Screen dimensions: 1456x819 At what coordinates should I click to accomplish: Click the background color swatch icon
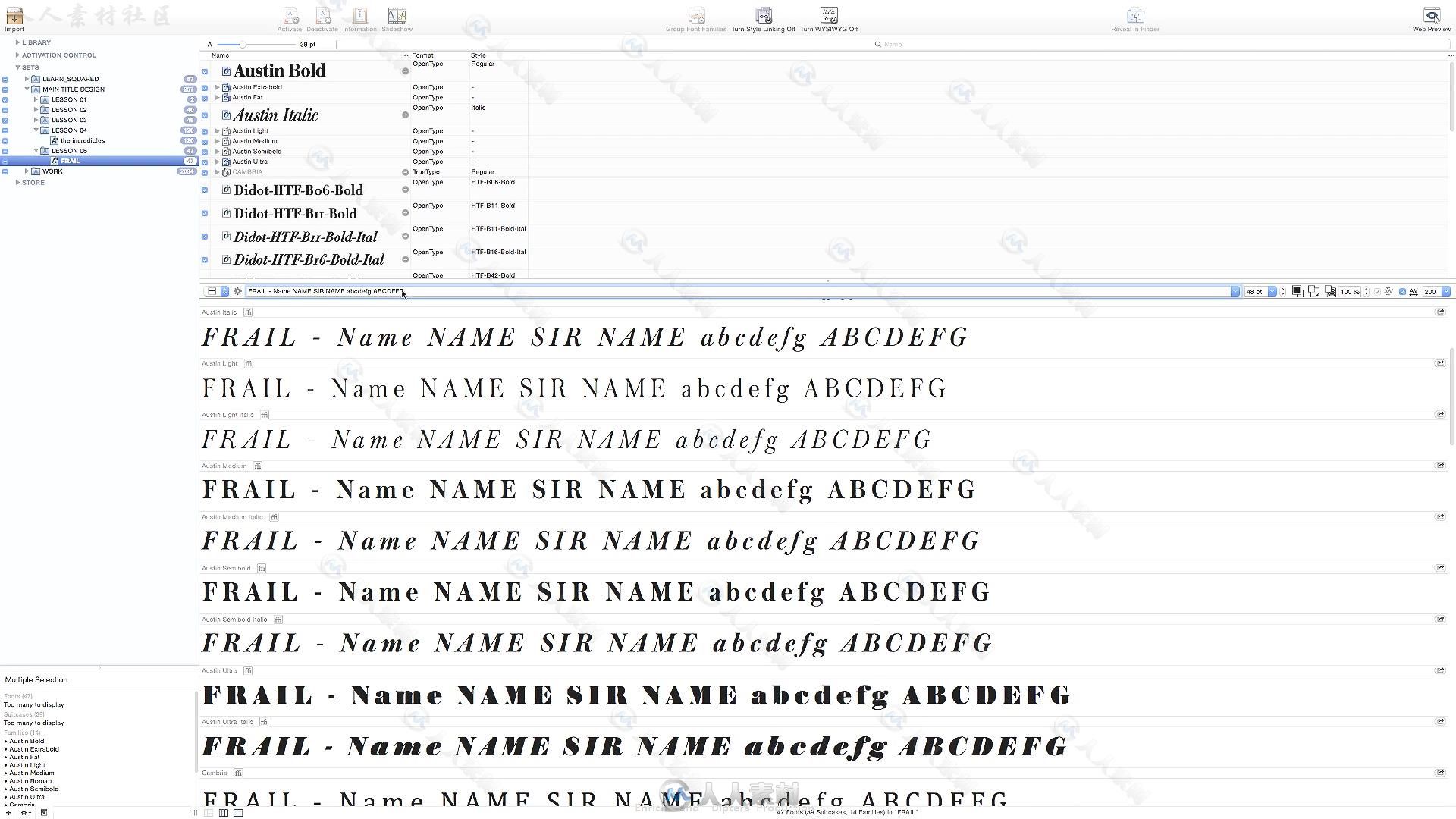1313,291
